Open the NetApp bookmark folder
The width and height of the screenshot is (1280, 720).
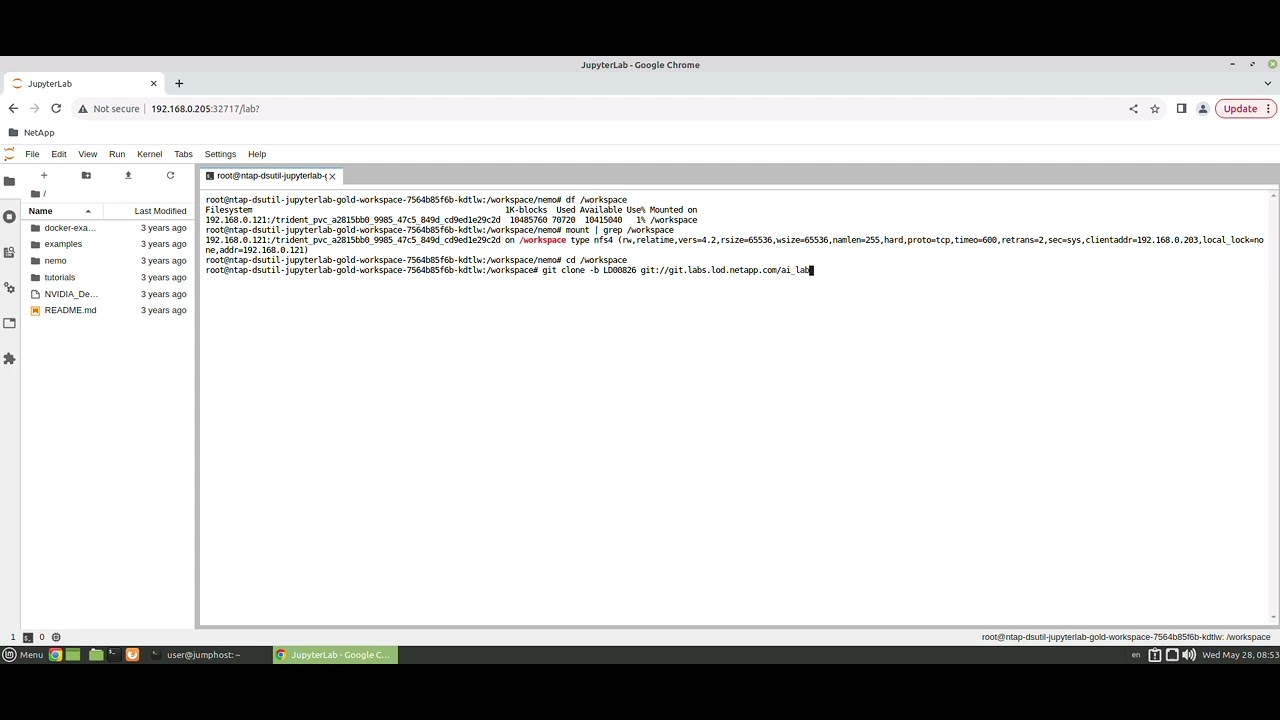coord(31,132)
